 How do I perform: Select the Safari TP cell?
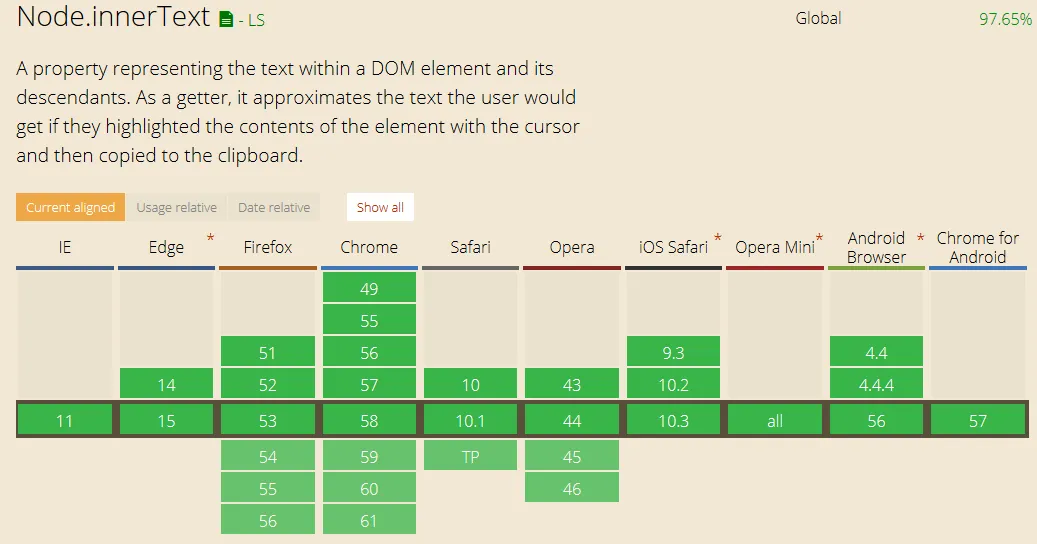coord(470,456)
